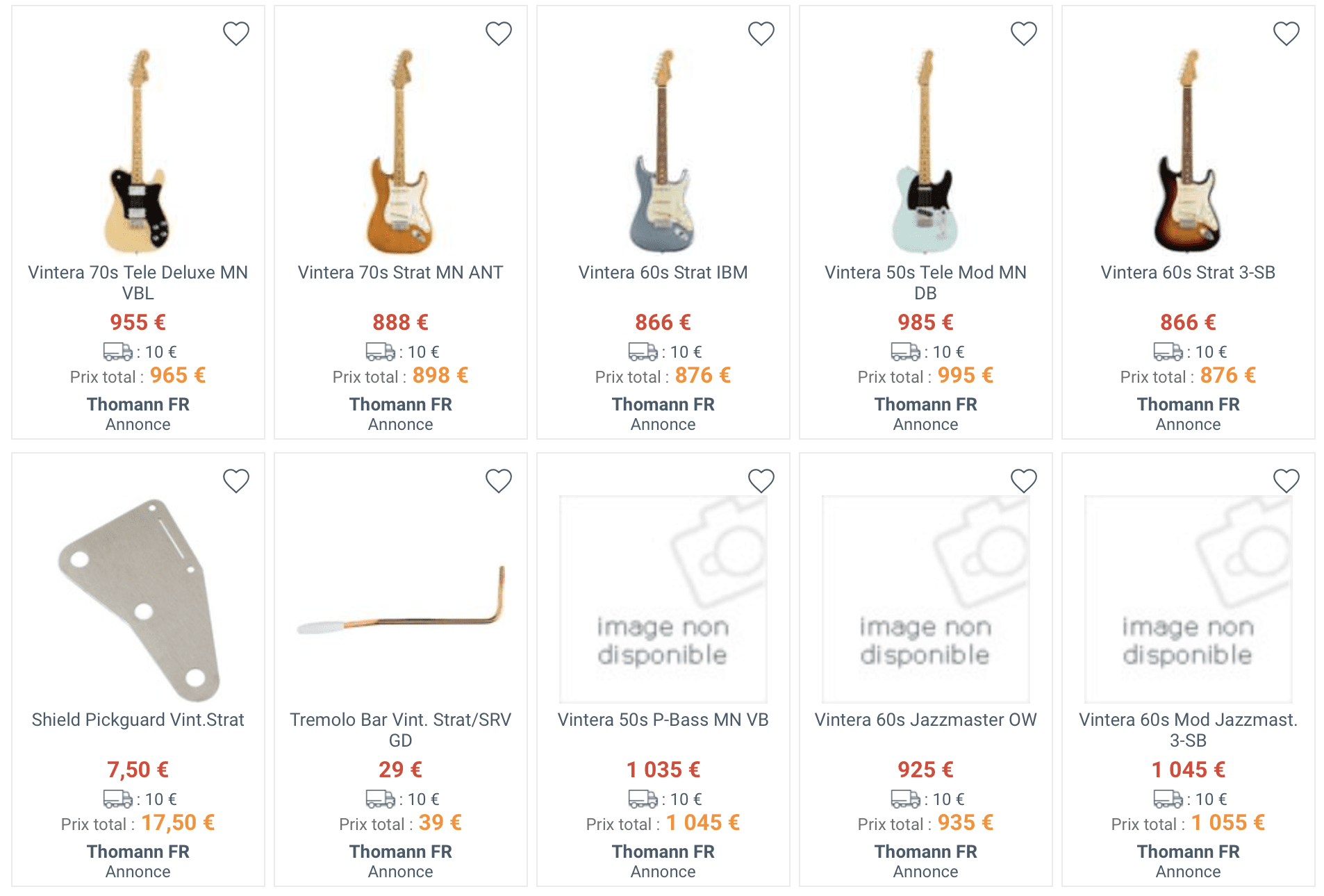Click the heart on Vintera 50s P-Bass MN VB
1324x896 pixels.
click(x=761, y=481)
